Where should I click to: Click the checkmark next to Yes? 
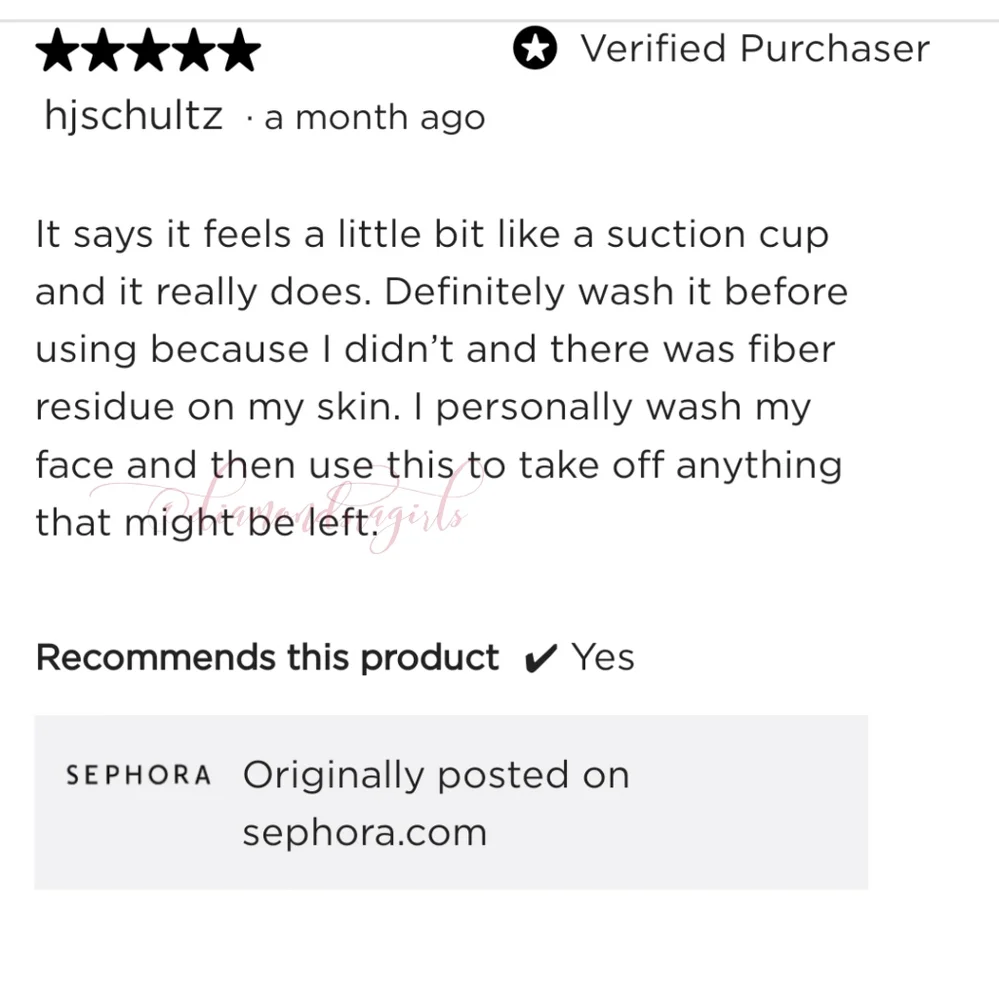[x=540, y=658]
